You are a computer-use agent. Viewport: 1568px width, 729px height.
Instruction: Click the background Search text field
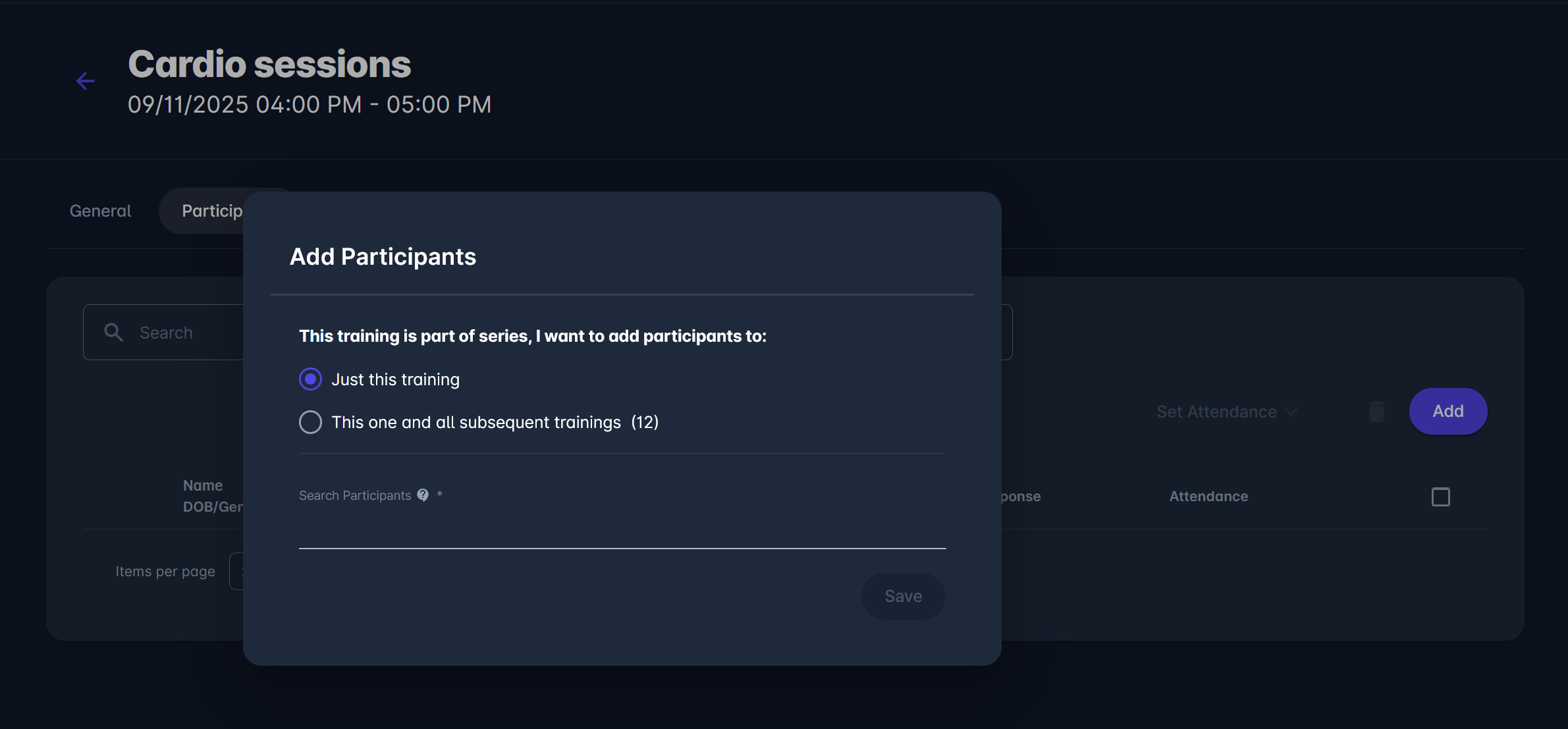[x=184, y=333]
